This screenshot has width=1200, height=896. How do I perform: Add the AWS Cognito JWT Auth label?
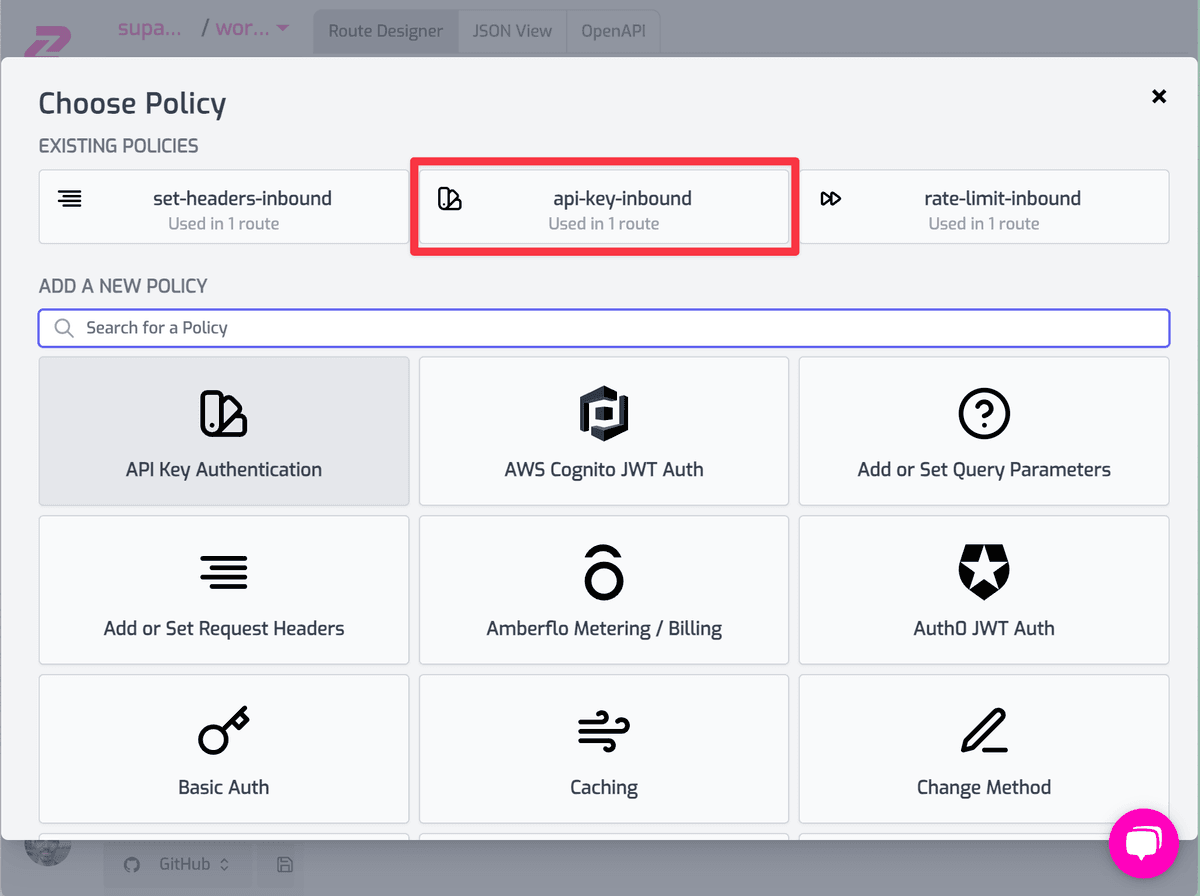click(604, 469)
